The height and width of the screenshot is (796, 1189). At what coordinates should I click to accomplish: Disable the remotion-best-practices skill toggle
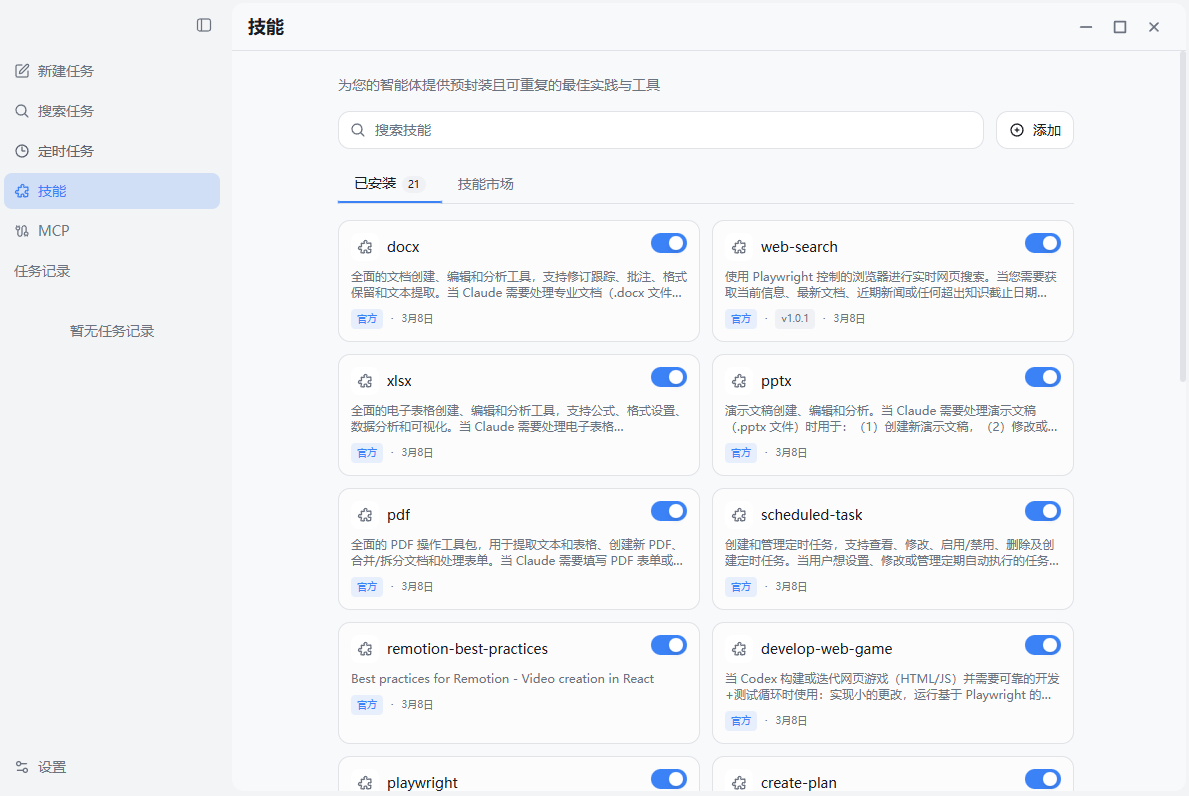click(668, 645)
